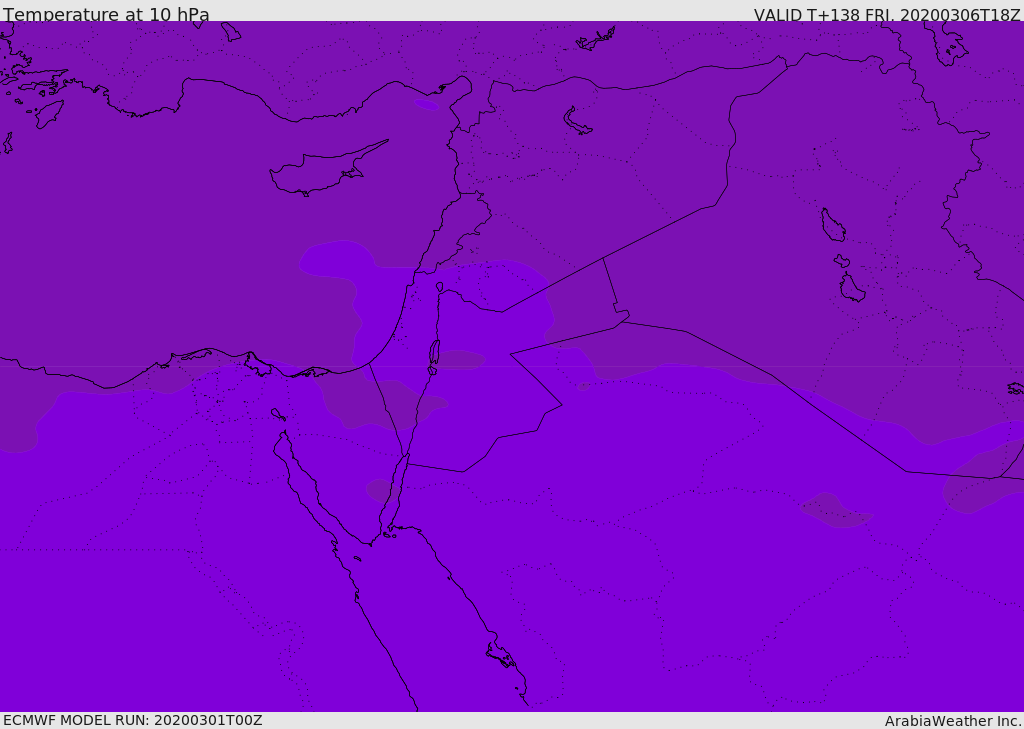
Task: Click the 'ECMWF MODEL RUN: 20200301T00Z' footer text
Action: (133, 720)
